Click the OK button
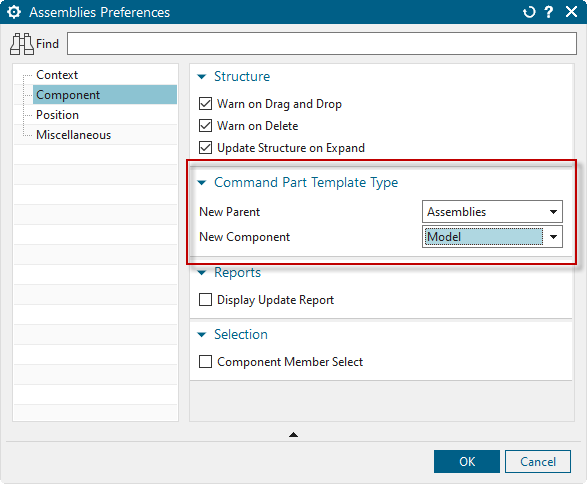The height and width of the screenshot is (484, 587). [467, 462]
